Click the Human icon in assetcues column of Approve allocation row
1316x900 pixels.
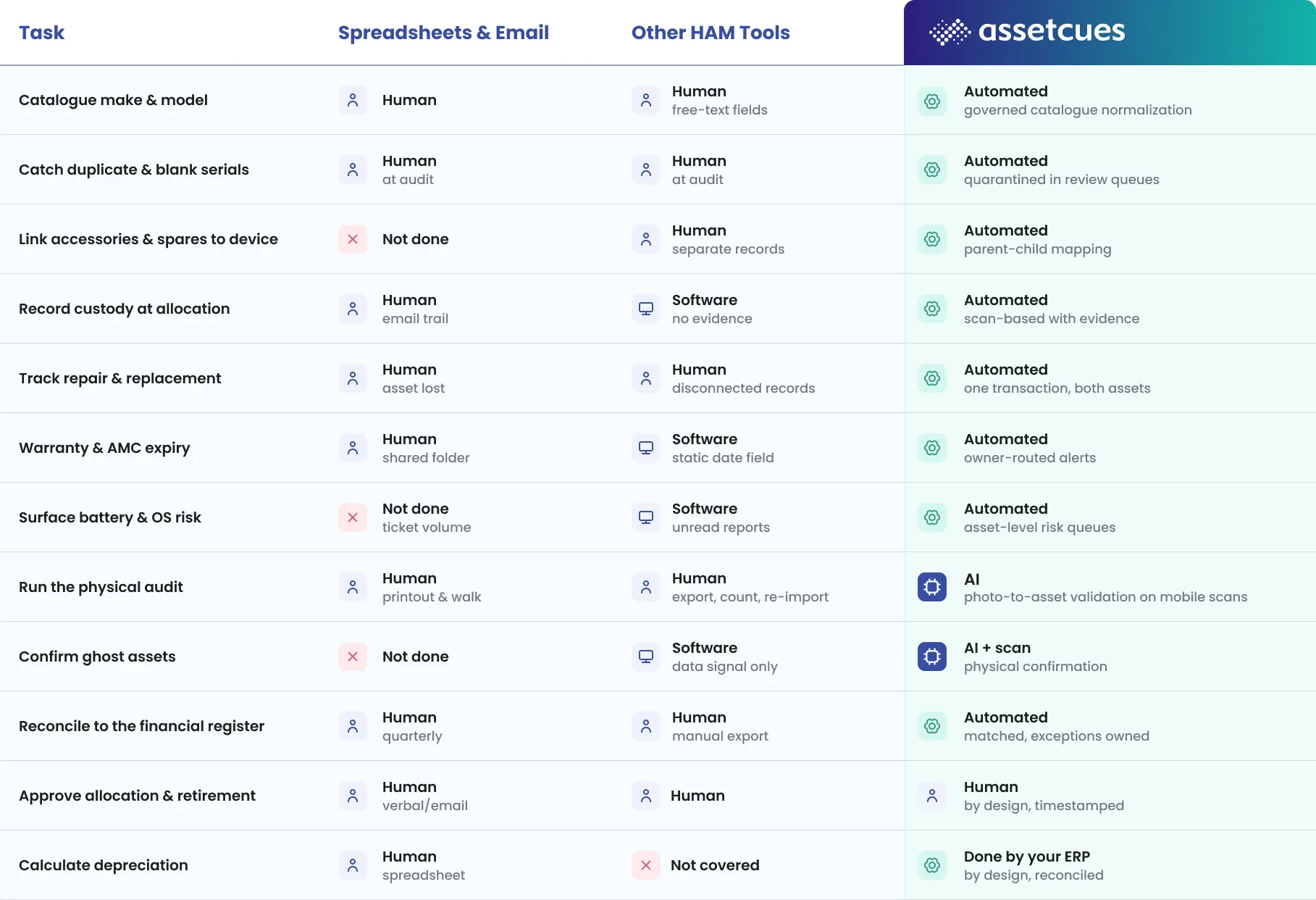pos(932,796)
